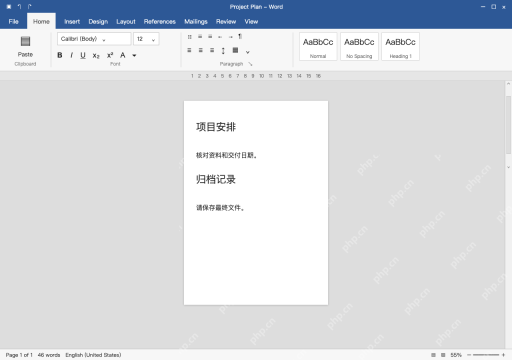Align text right in Paragraph group
Screen dimensions: 512x360
pyautogui.click(x=212, y=50)
